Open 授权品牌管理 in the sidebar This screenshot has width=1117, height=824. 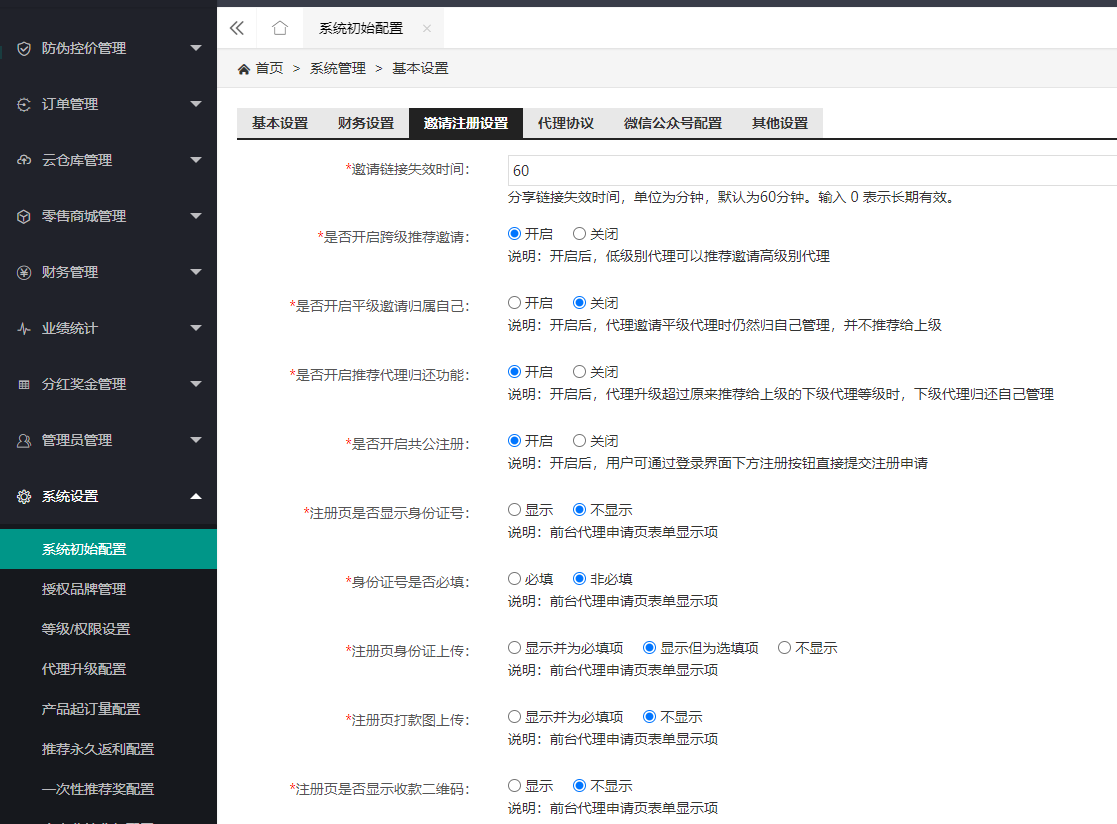(108, 589)
